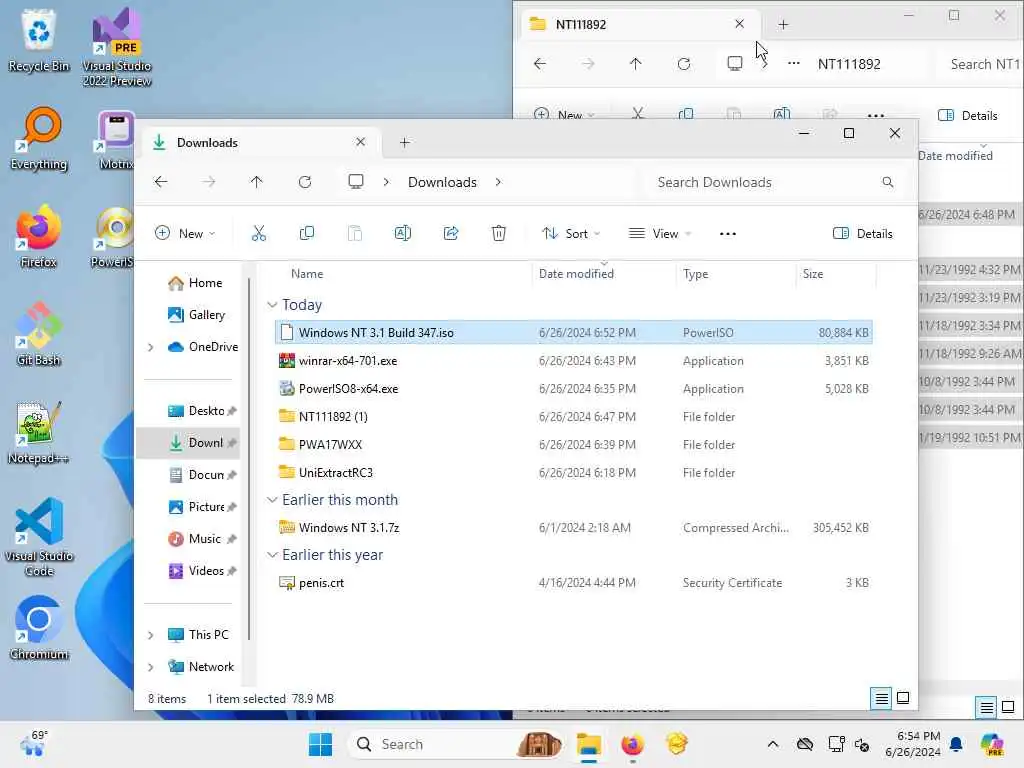This screenshot has height=768, width=1024.
Task: Click the PC icon in Downloads address bar
Action: point(356,182)
